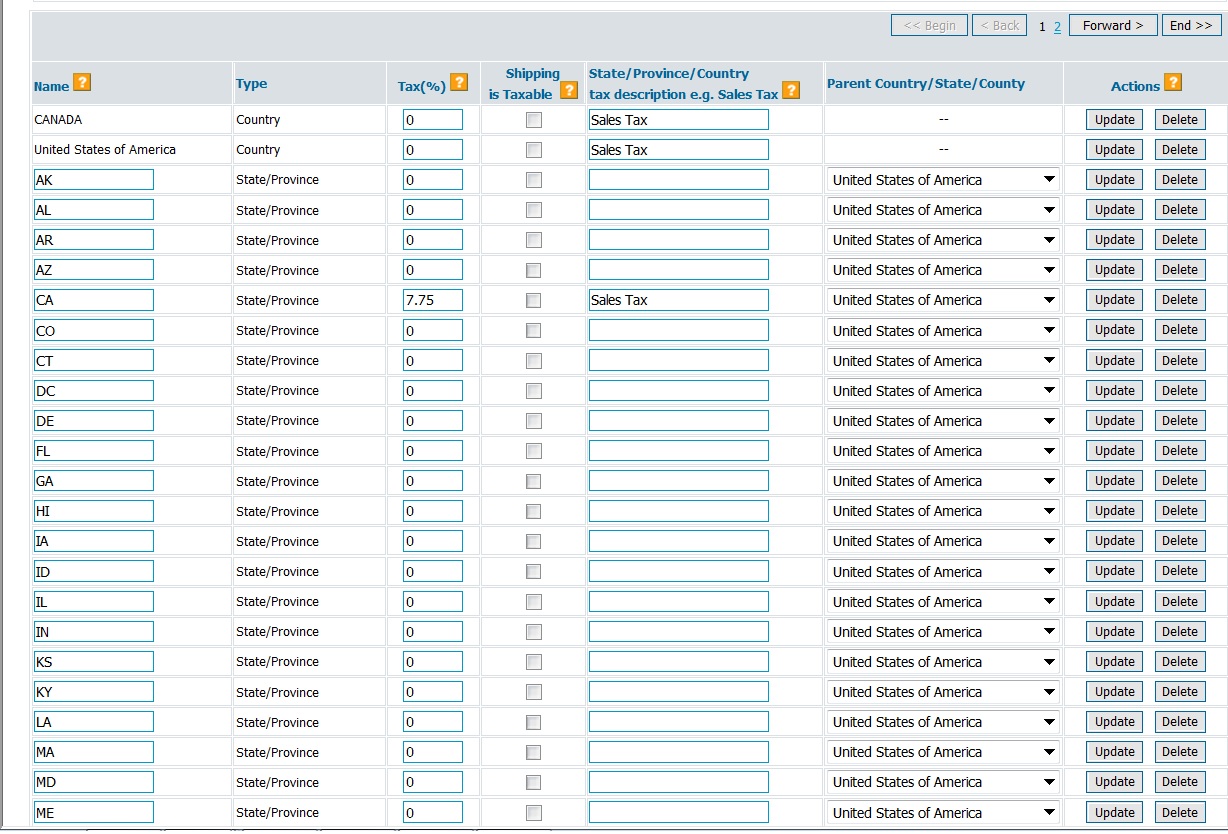Focus the GA name field
Viewport: 1228px width, 834px height.
[x=93, y=481]
